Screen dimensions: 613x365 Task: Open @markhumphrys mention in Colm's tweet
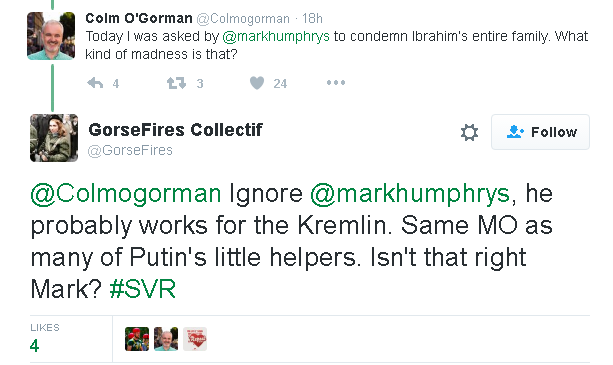pos(276,36)
